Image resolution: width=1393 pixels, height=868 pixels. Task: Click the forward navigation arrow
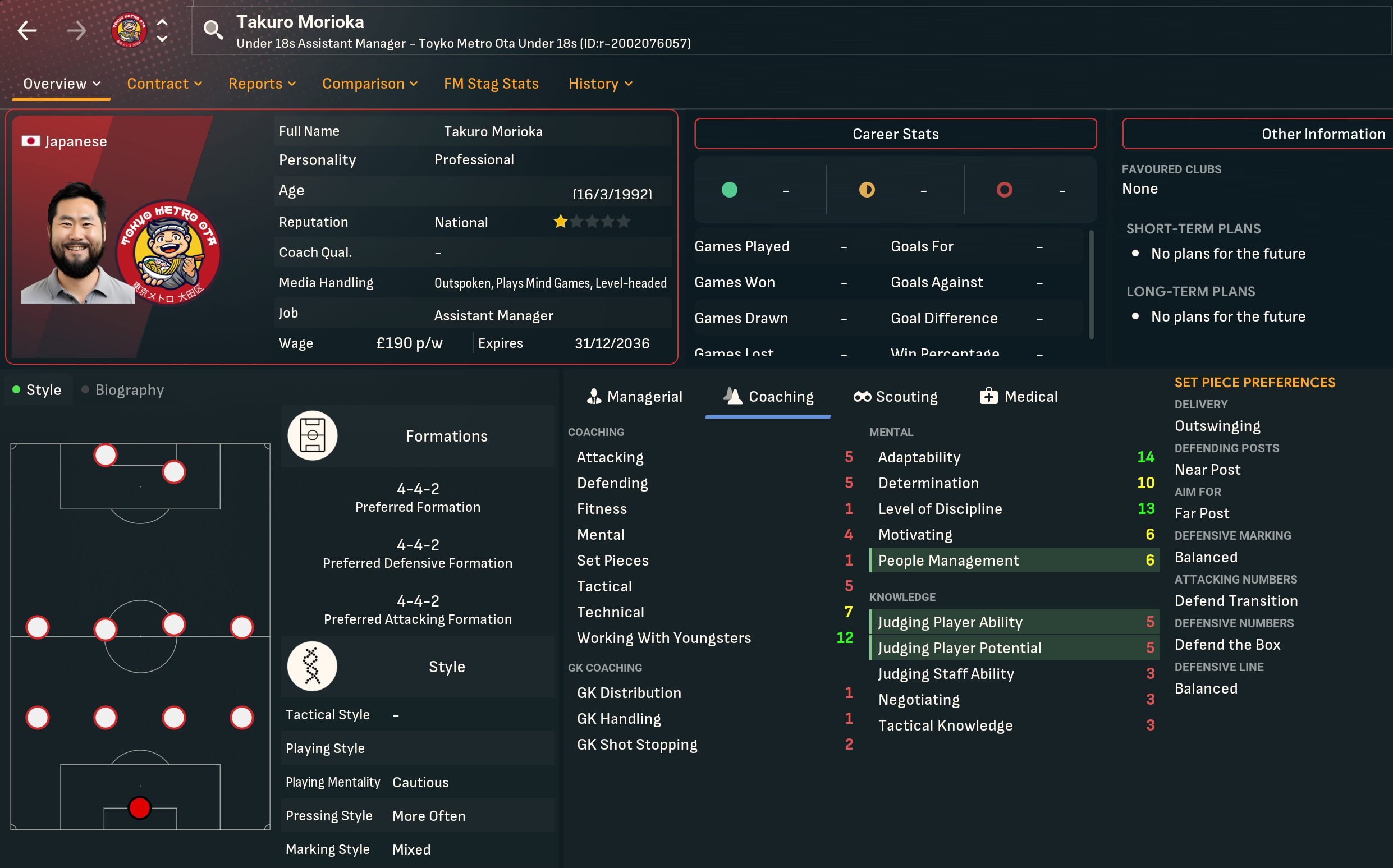[76, 31]
